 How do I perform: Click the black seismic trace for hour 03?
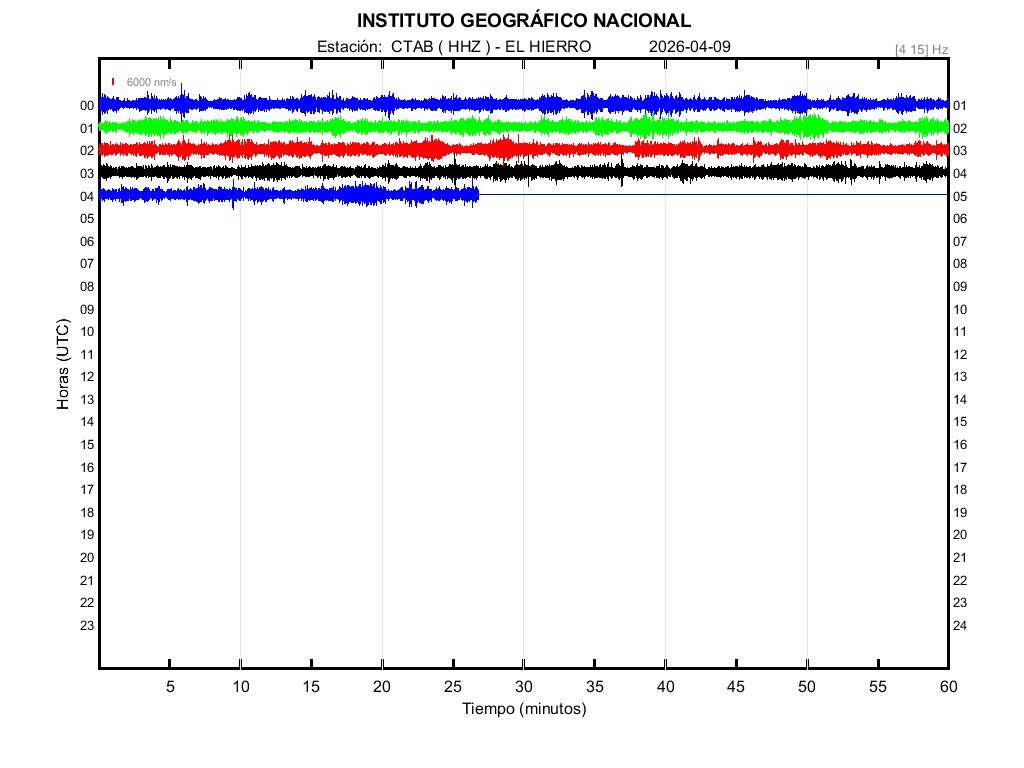point(500,172)
